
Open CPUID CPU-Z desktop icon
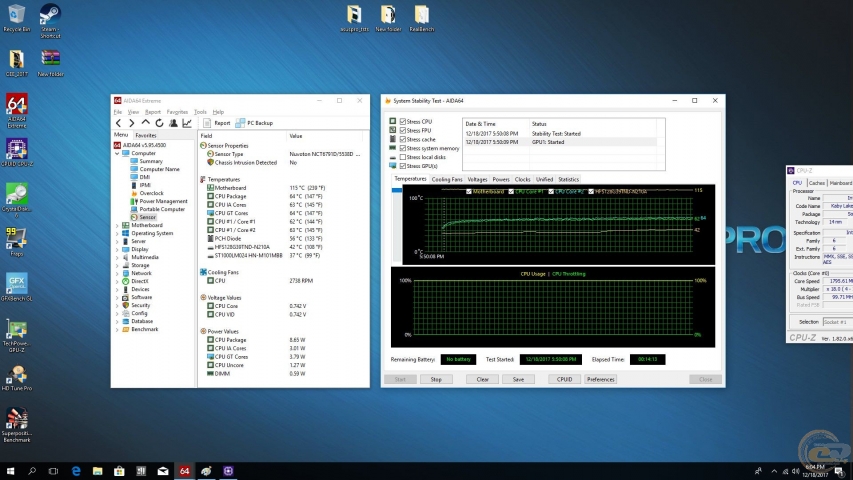(16, 152)
